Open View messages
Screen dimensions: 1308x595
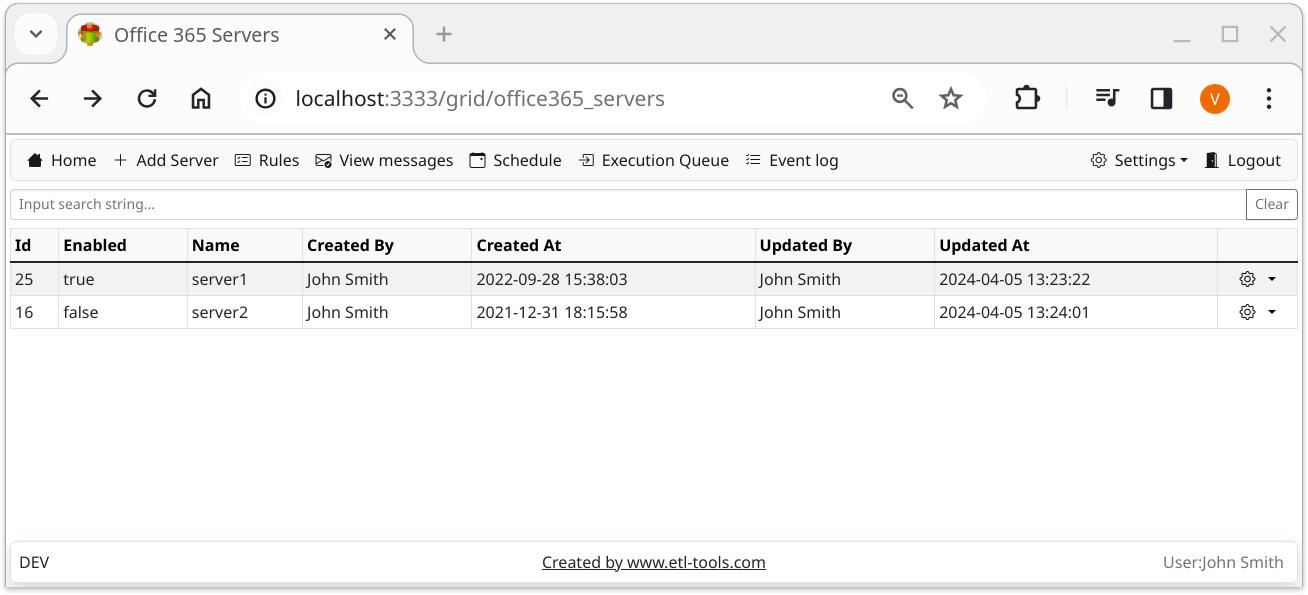pyautogui.click(x=384, y=160)
